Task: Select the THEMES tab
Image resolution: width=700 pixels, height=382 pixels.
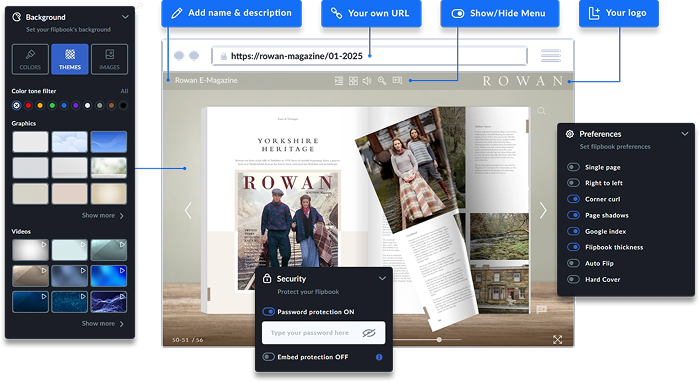Action: pos(70,59)
